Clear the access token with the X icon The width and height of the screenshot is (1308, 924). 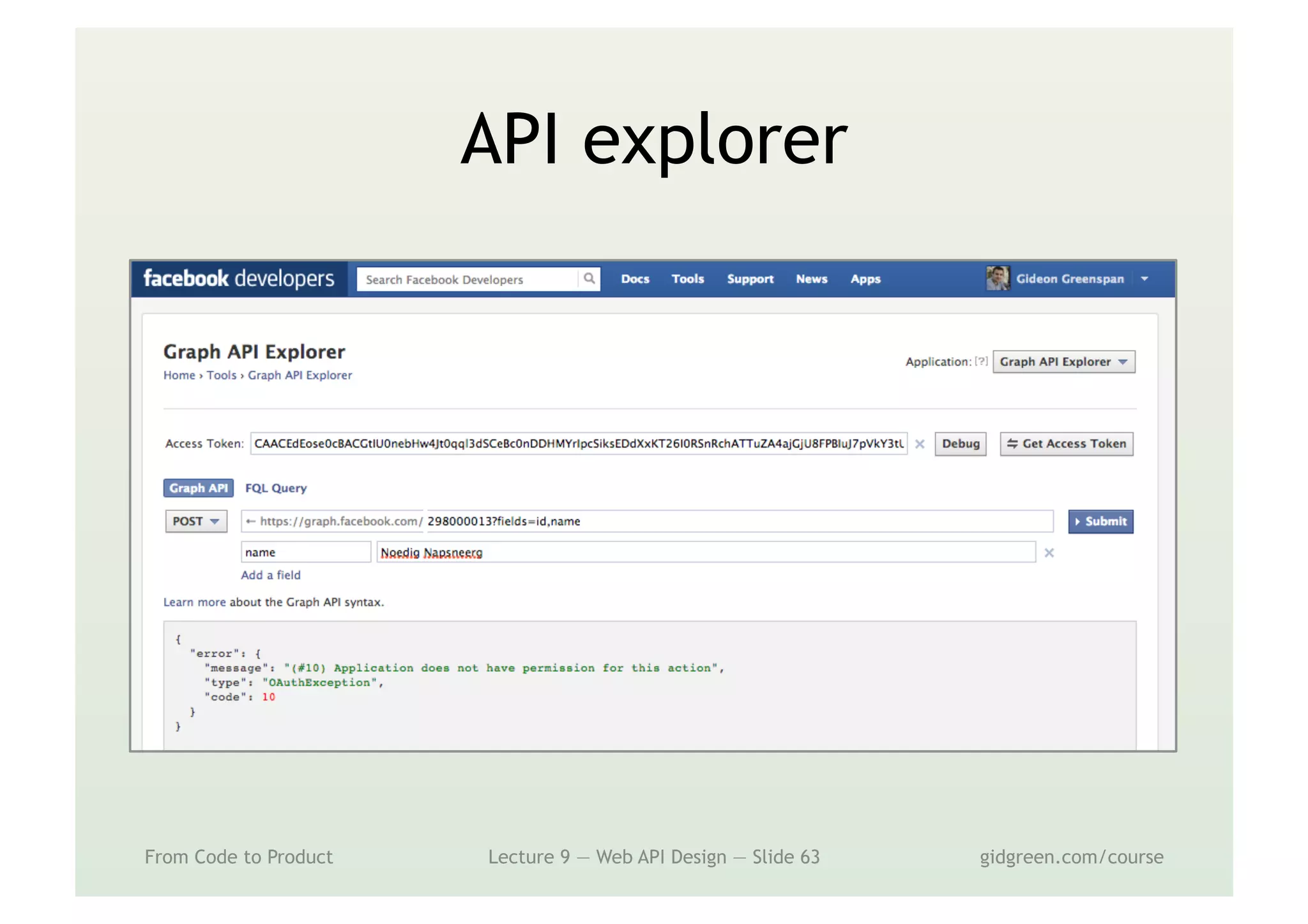point(920,444)
